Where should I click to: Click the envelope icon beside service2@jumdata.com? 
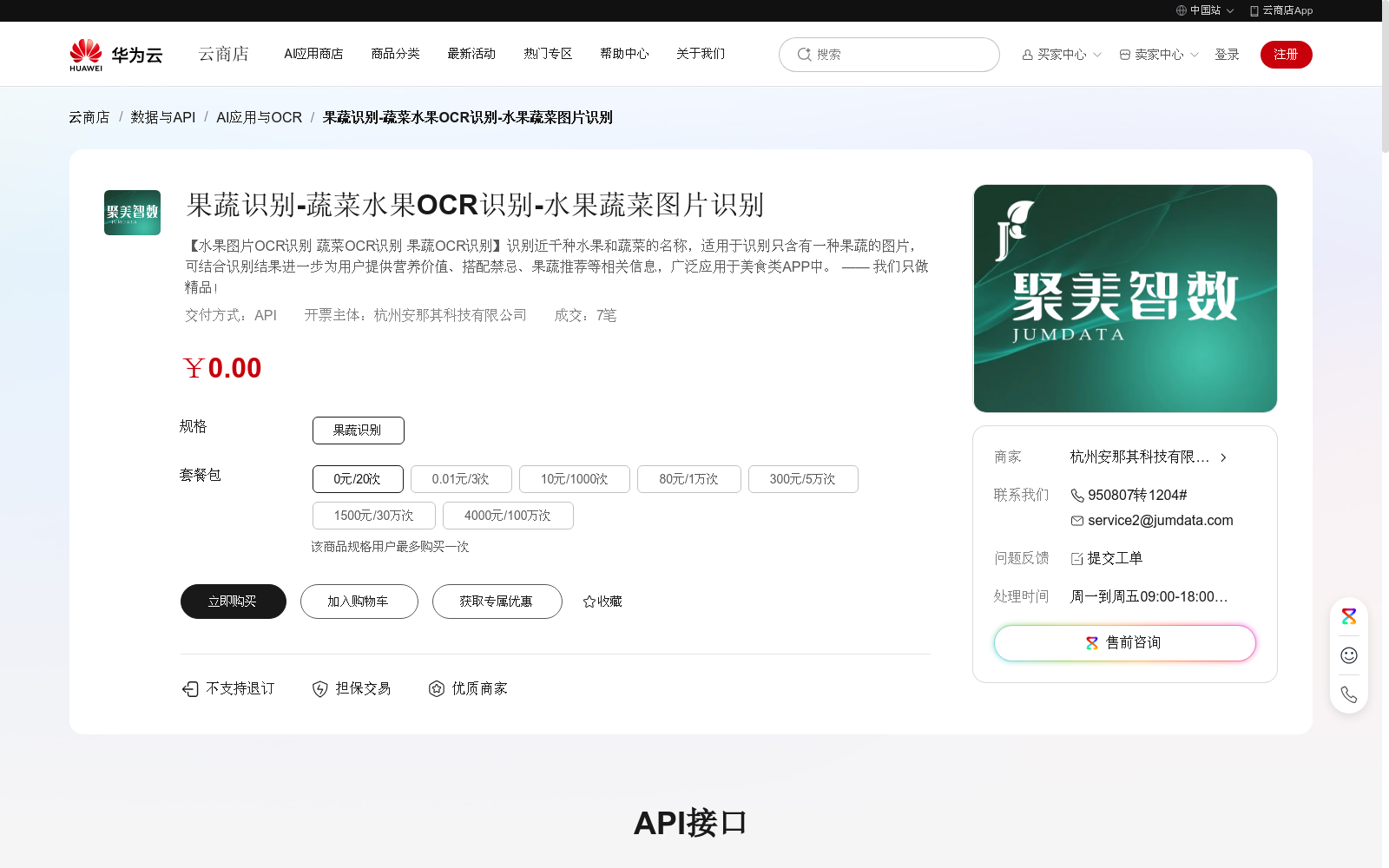coord(1077,521)
